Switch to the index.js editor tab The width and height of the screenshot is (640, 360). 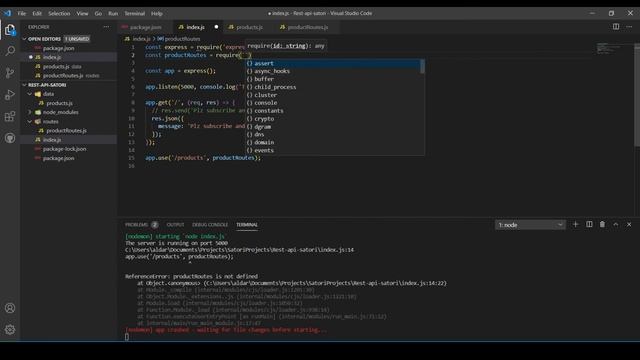[x=195, y=27]
